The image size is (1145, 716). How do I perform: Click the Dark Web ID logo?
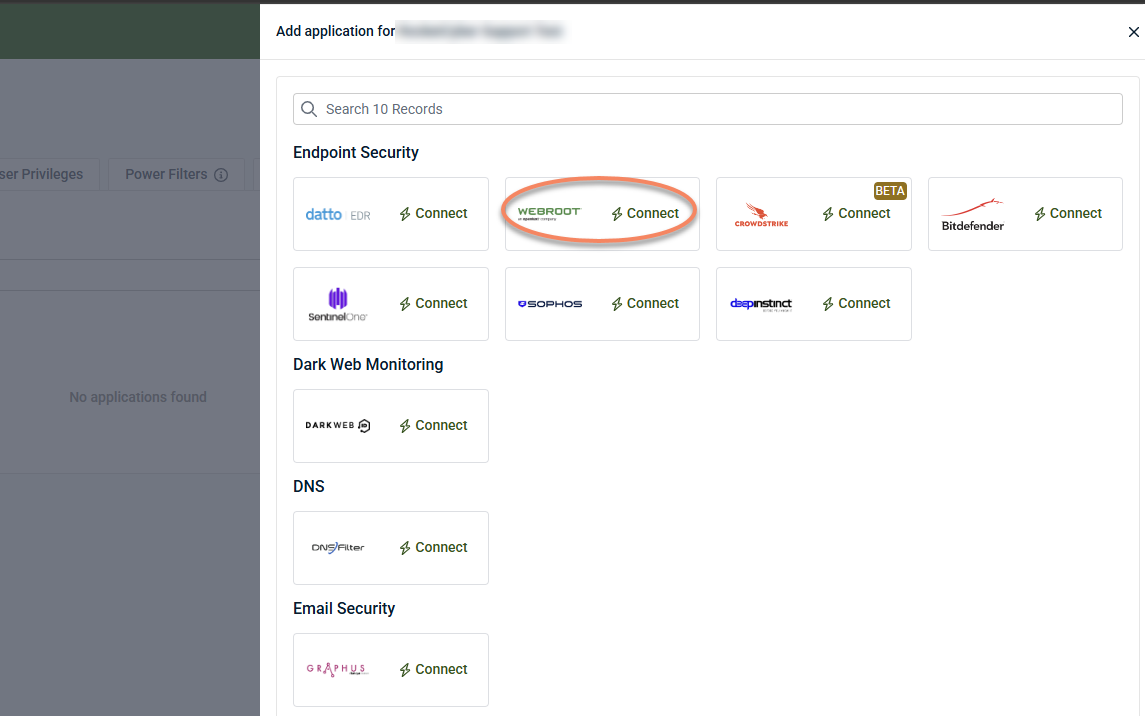coord(338,426)
